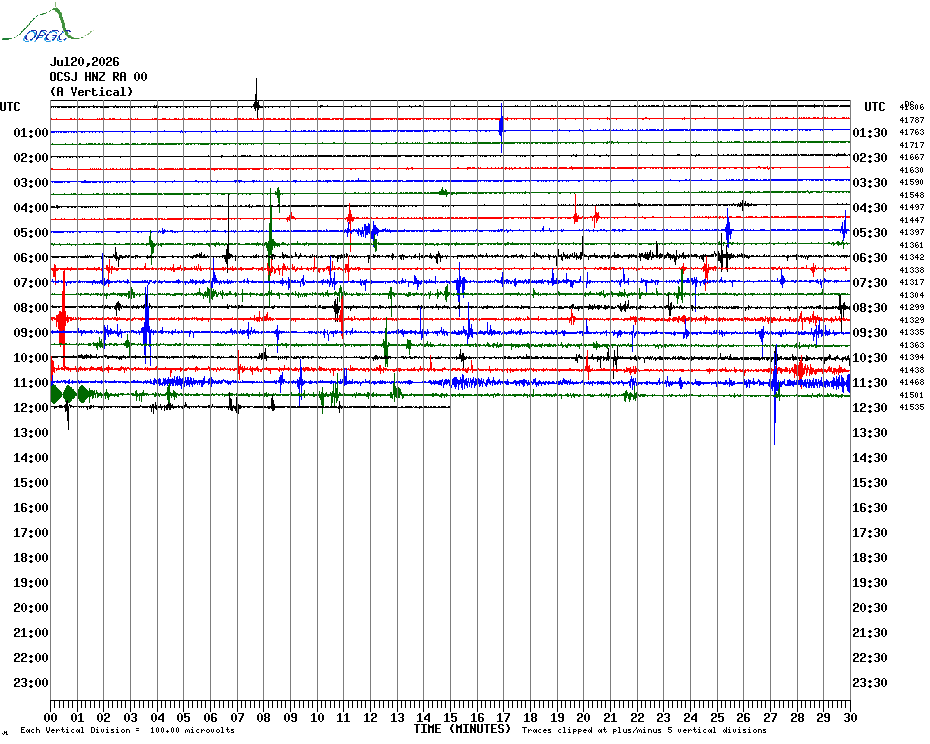Screen dimensions: 930x744
Task: Click the 17:00 hour label
Action: click(x=31, y=532)
